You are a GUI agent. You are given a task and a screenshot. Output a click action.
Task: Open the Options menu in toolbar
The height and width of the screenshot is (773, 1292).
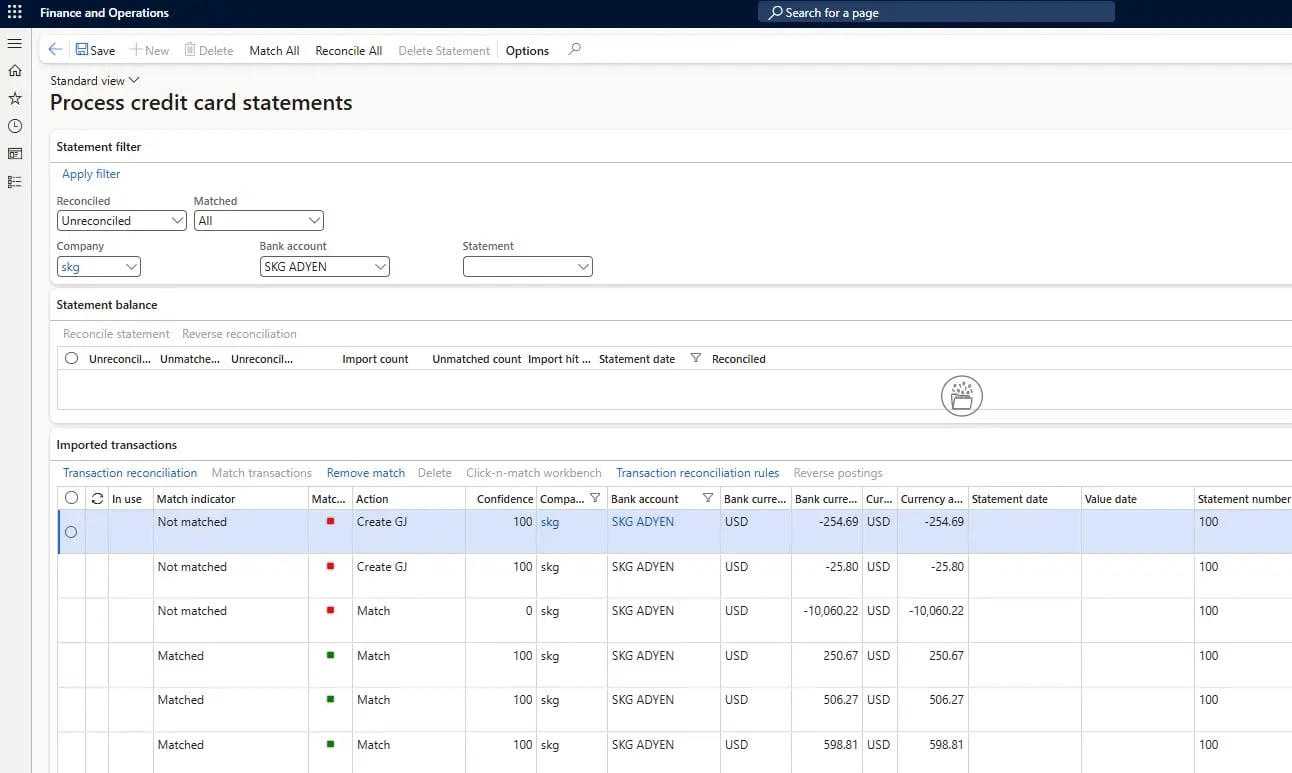click(527, 51)
